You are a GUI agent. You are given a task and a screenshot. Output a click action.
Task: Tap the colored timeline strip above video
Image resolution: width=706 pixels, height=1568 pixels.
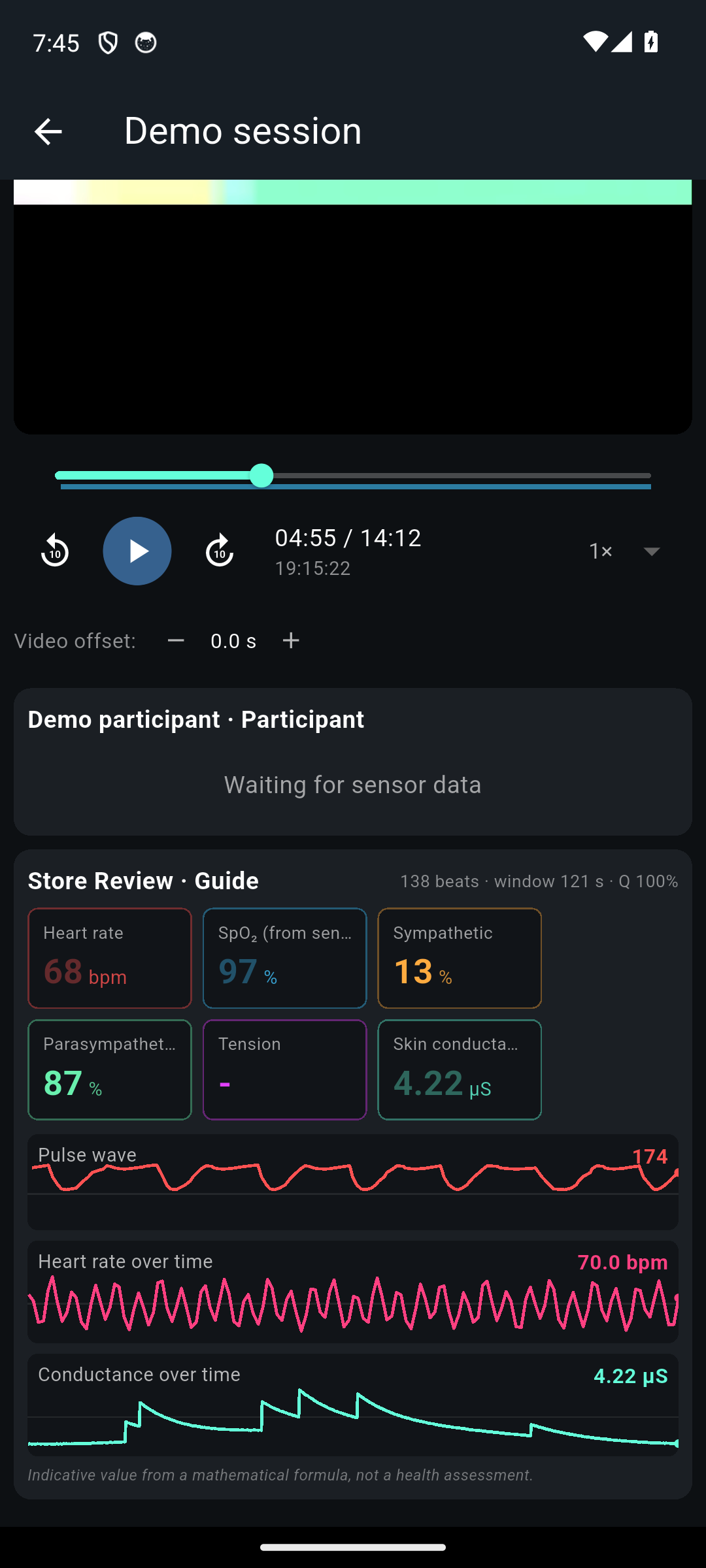point(353,192)
